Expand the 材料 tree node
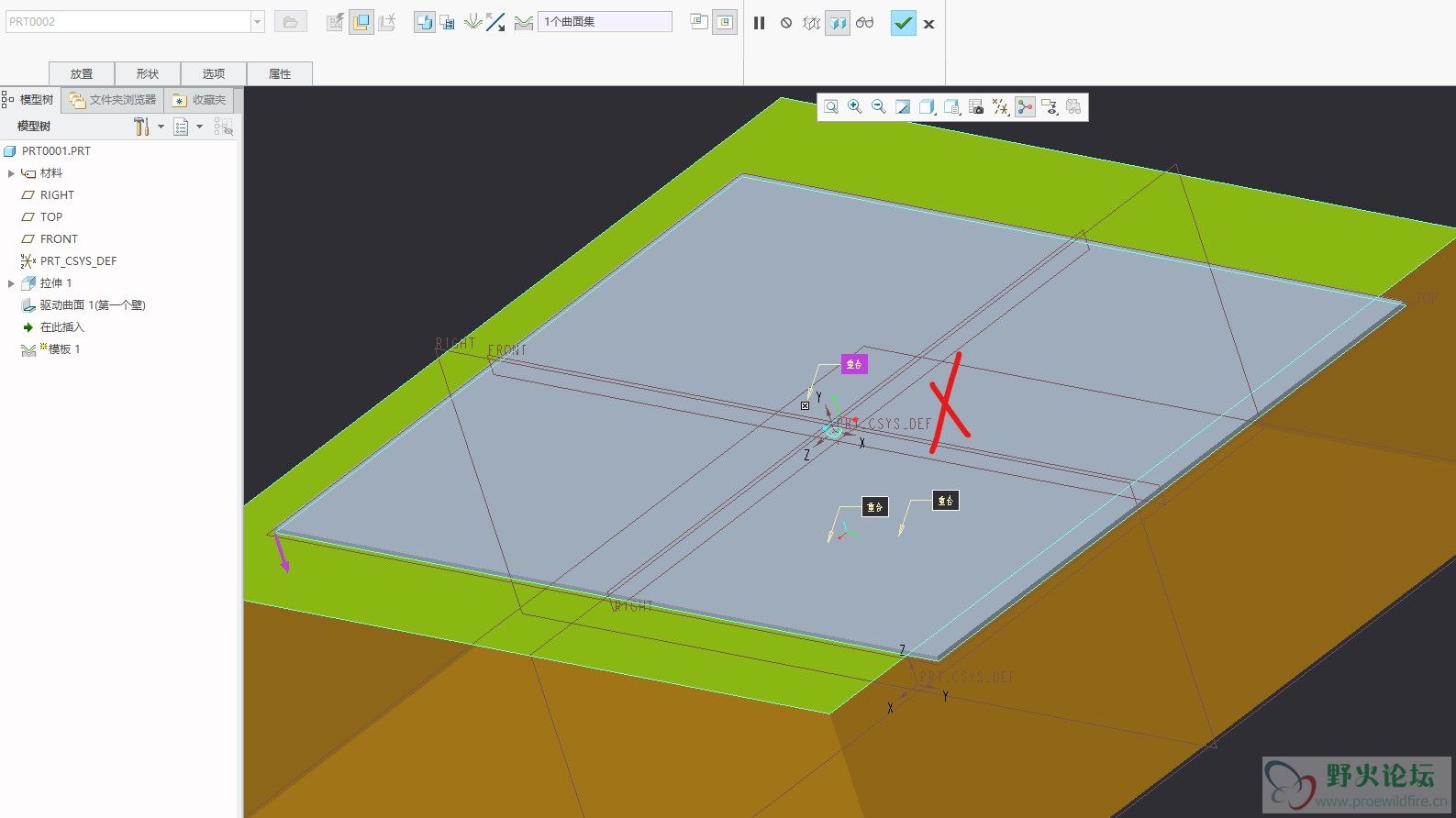The width and height of the screenshot is (1456, 818). tap(11, 172)
